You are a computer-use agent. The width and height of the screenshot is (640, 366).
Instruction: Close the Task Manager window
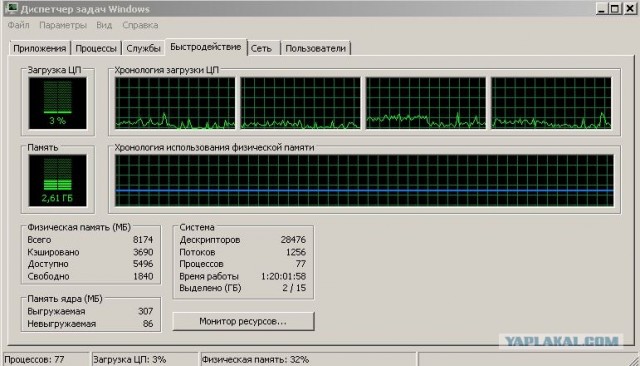click(630, 9)
